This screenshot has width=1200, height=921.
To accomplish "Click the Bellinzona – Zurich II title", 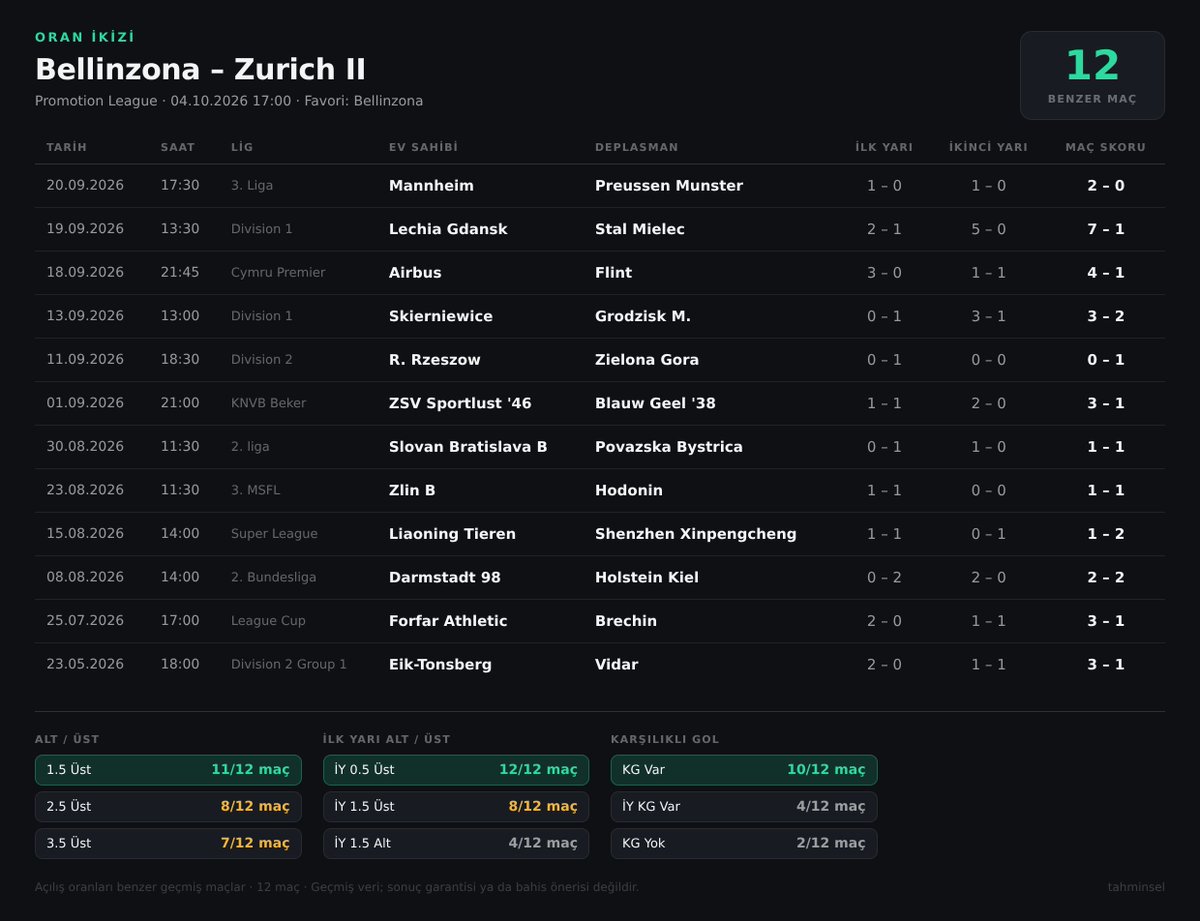I will click(x=200, y=69).
